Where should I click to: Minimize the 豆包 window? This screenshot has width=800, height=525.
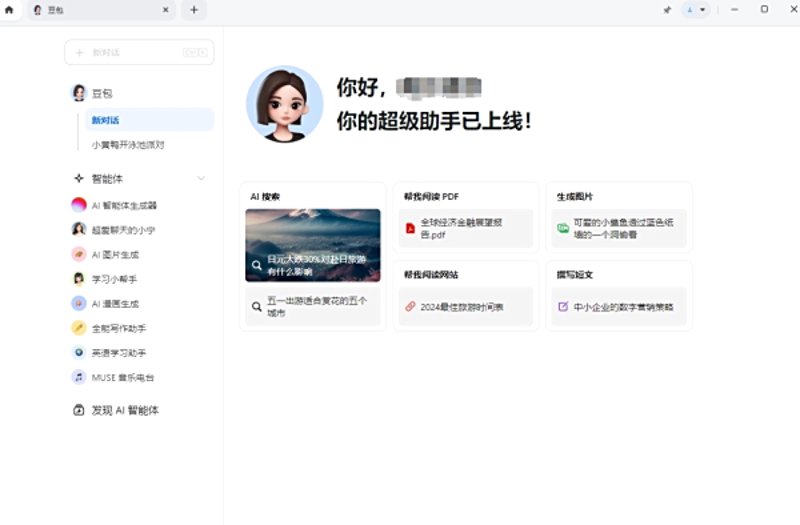pos(734,10)
